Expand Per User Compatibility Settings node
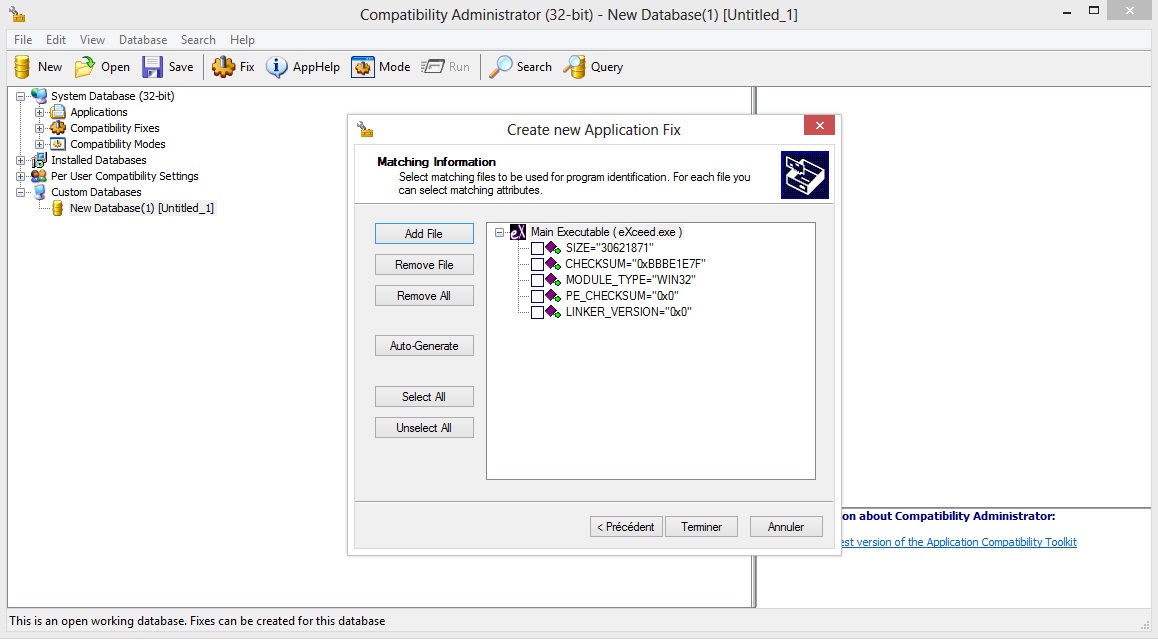The image size is (1158, 640). [21, 176]
